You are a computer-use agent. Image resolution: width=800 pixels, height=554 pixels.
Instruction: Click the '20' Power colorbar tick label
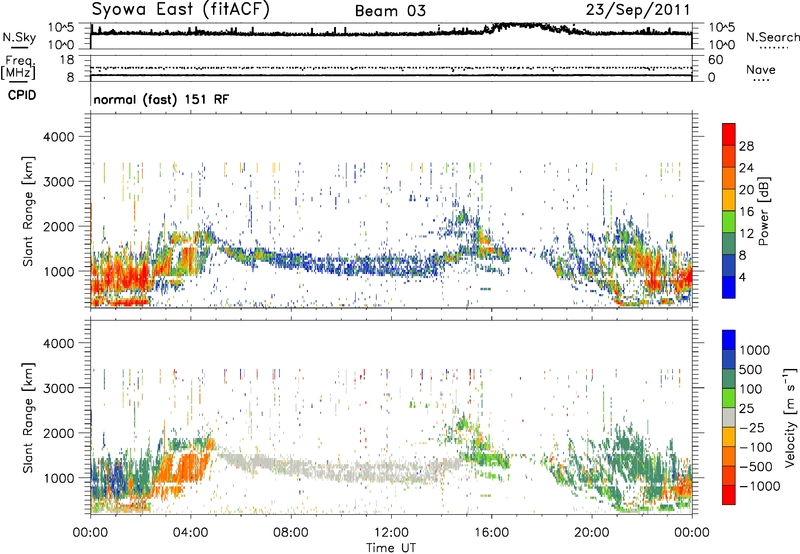coord(746,190)
